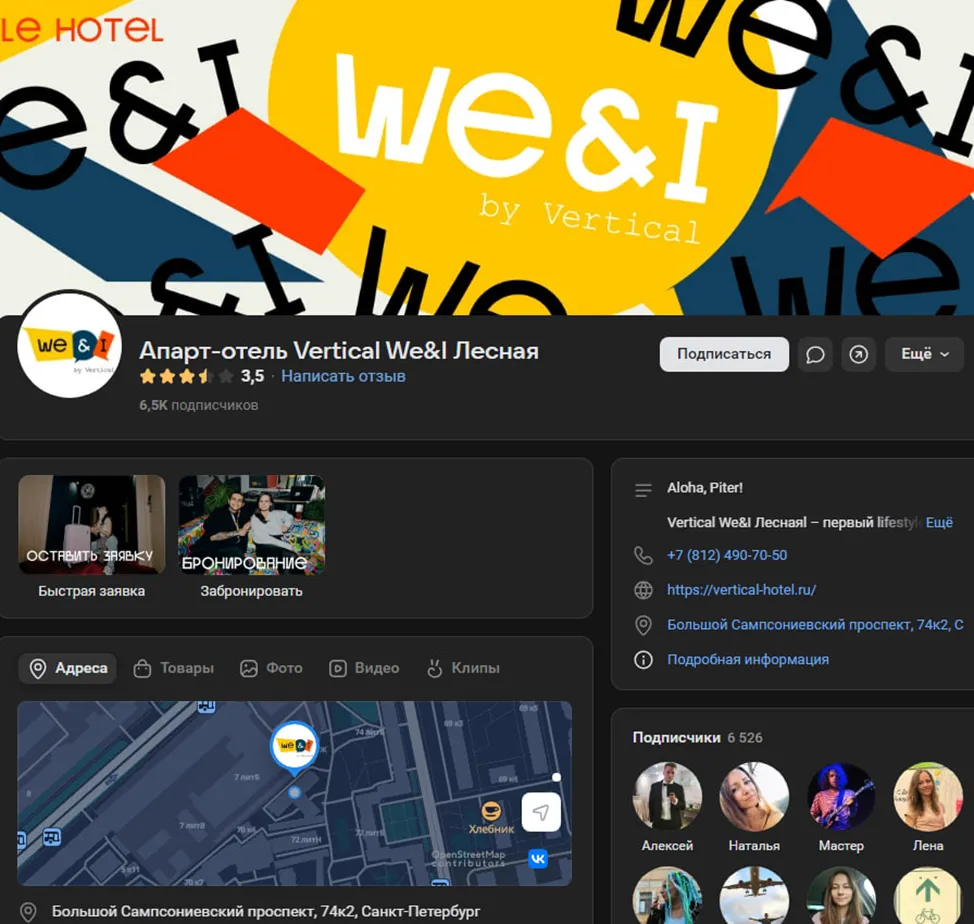Open the Ещё dropdown menu

pos(924,355)
